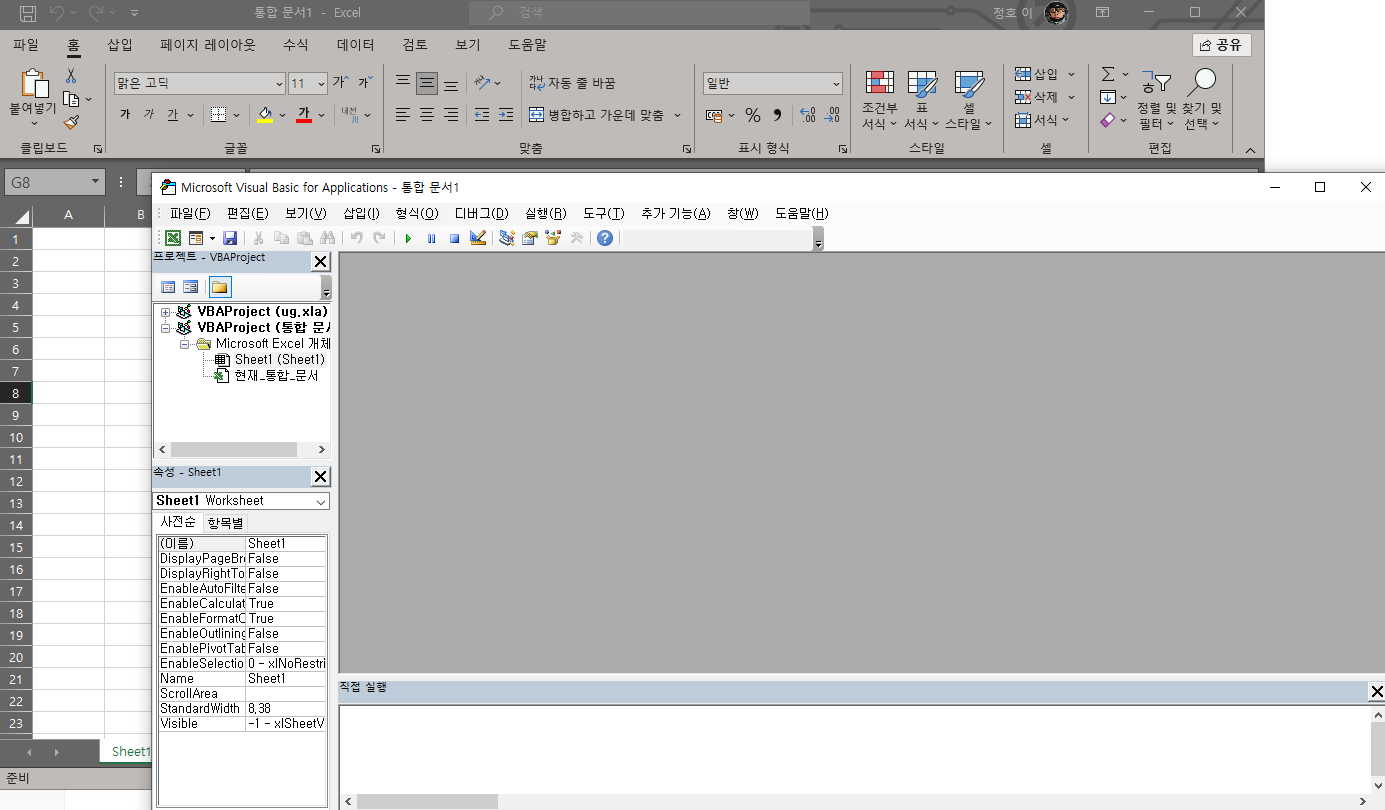
Task: Click the Break pause icon in VBA toolbar
Action: (431, 238)
